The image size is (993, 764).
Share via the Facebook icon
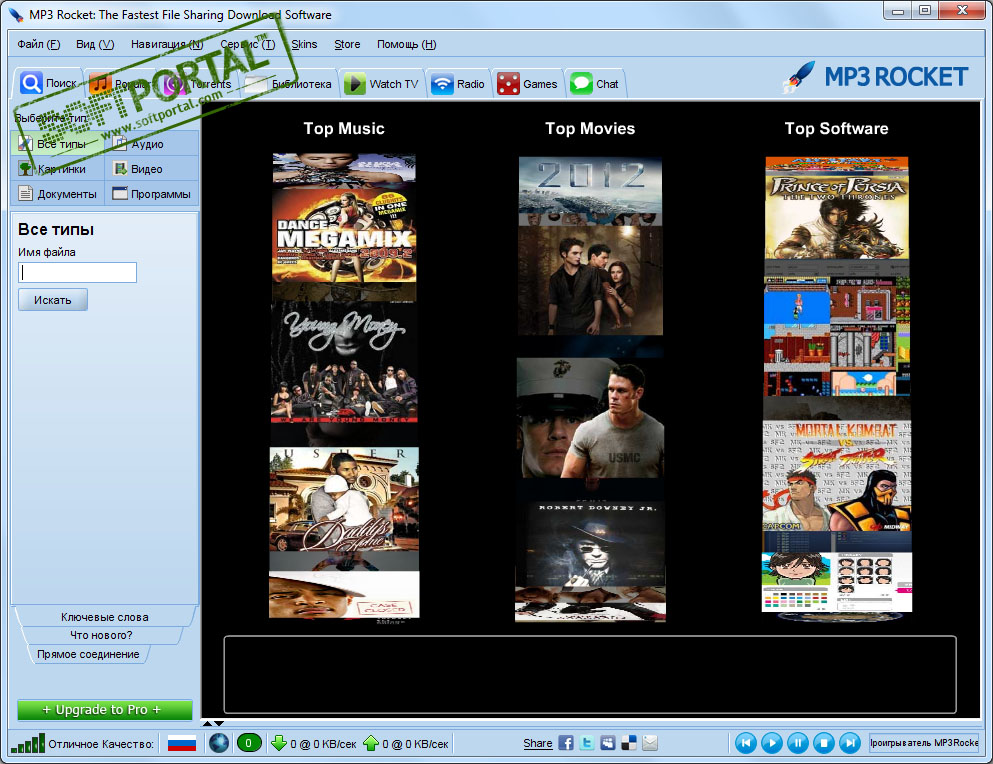point(566,743)
